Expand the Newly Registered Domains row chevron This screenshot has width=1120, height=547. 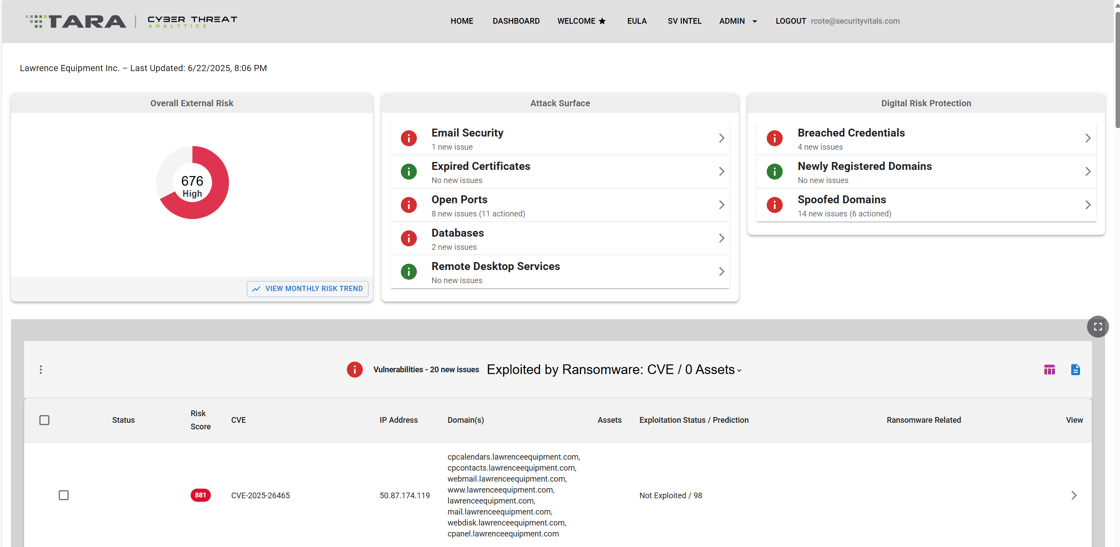[1088, 171]
